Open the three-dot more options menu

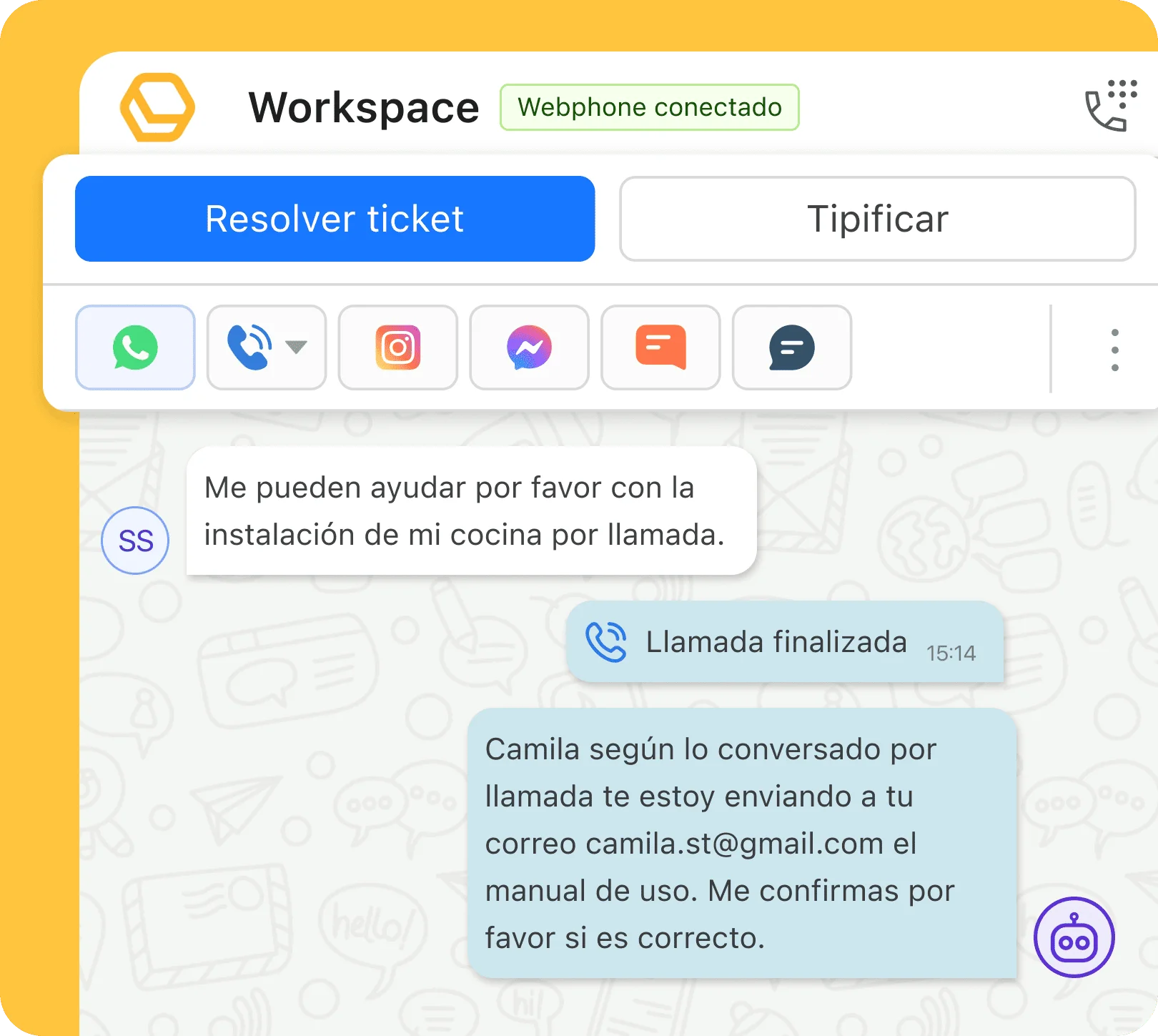click(1114, 350)
